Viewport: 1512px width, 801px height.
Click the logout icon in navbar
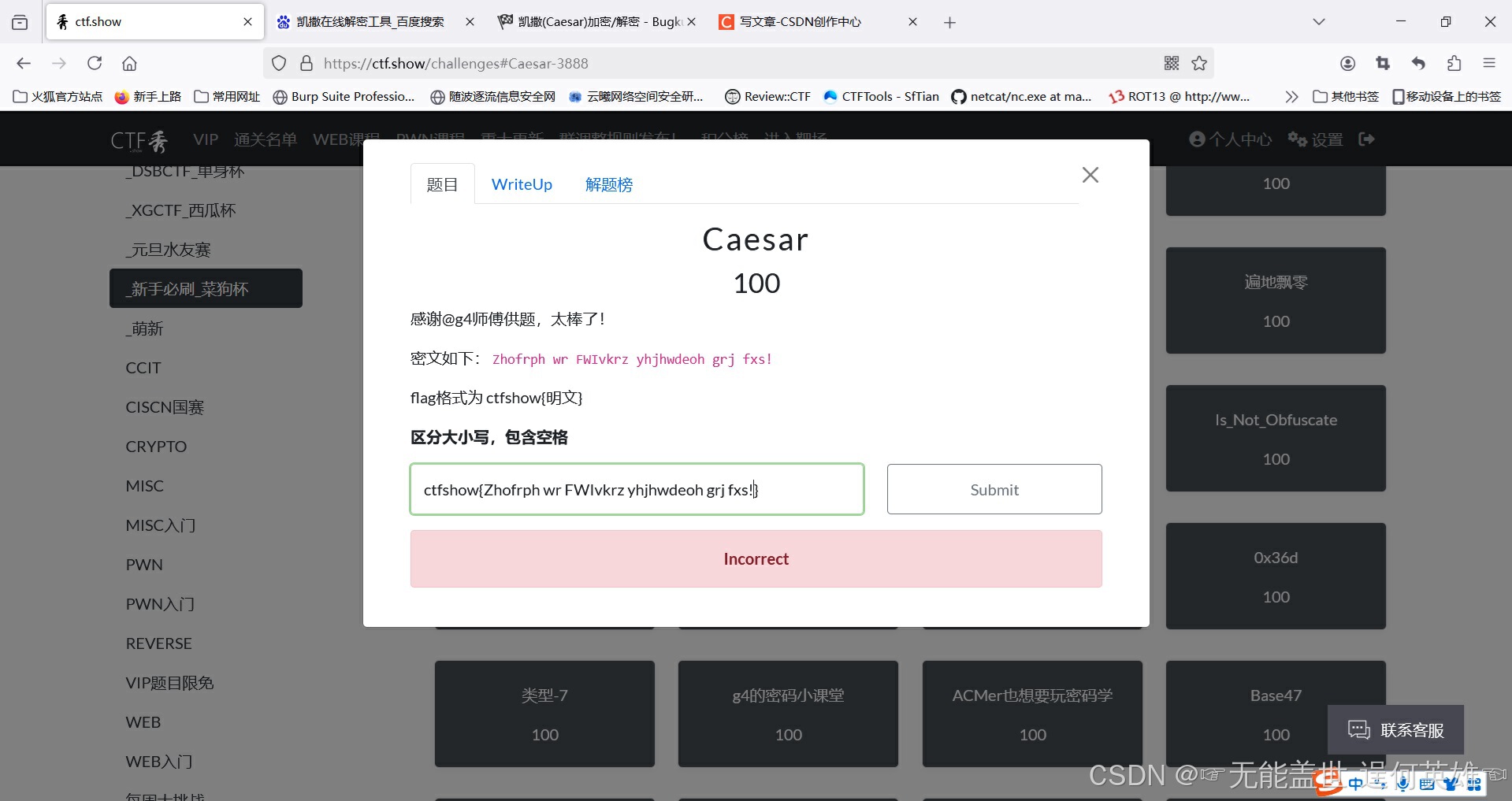1367,139
